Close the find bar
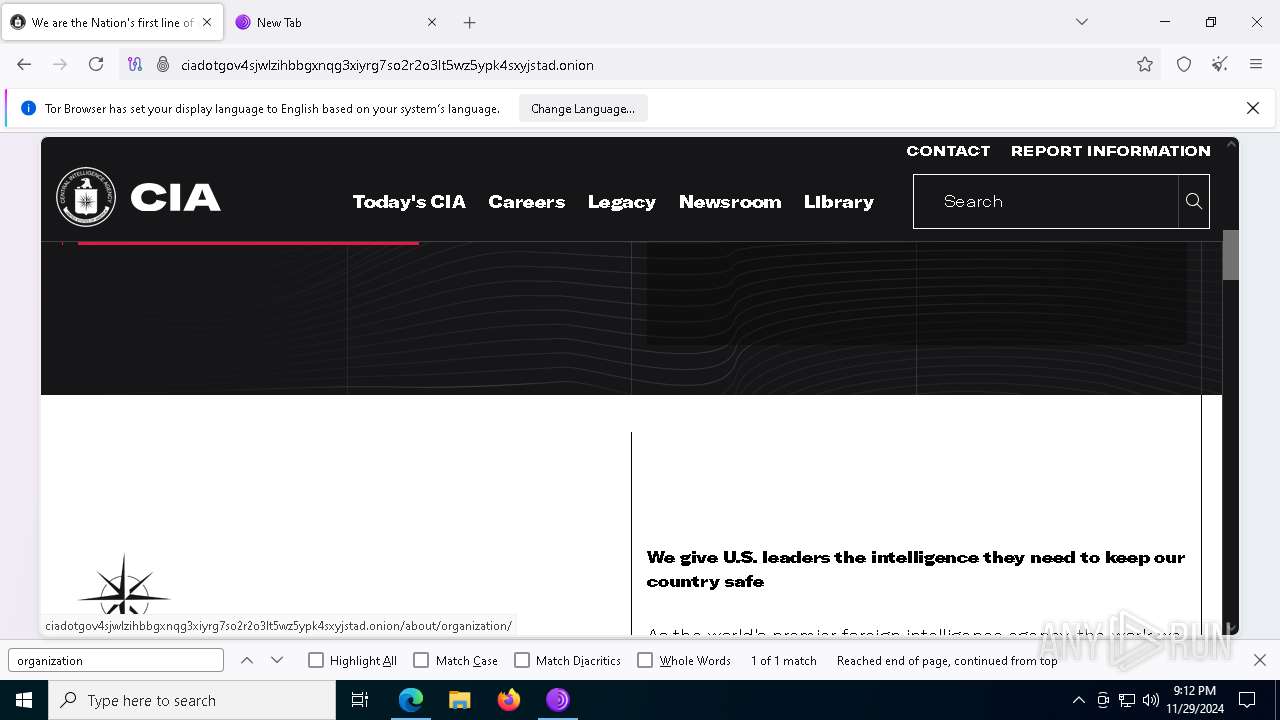This screenshot has width=1280, height=720. [1260, 660]
